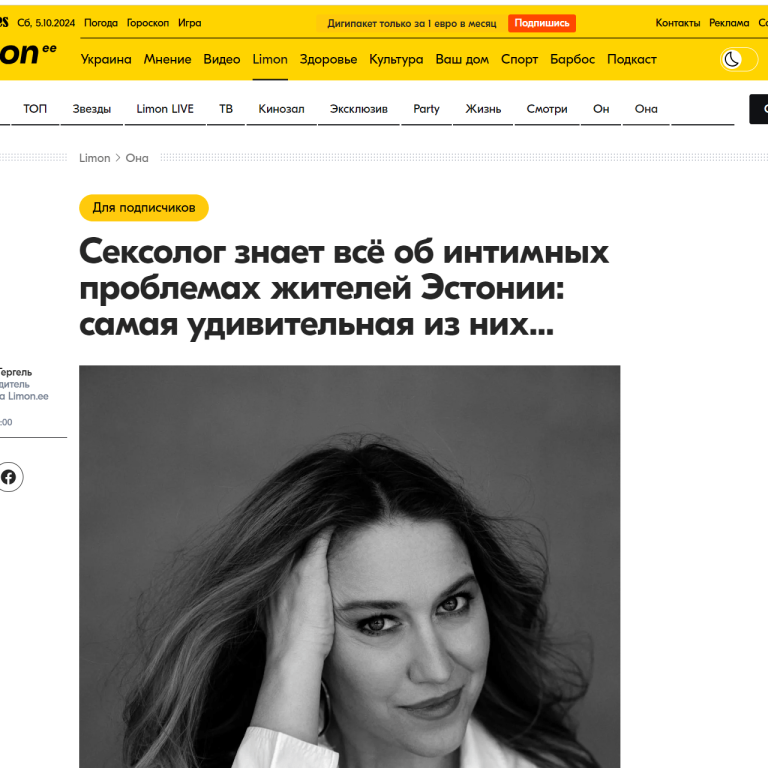Open the Украина menu item
This screenshot has width=768, height=768.
click(x=106, y=59)
